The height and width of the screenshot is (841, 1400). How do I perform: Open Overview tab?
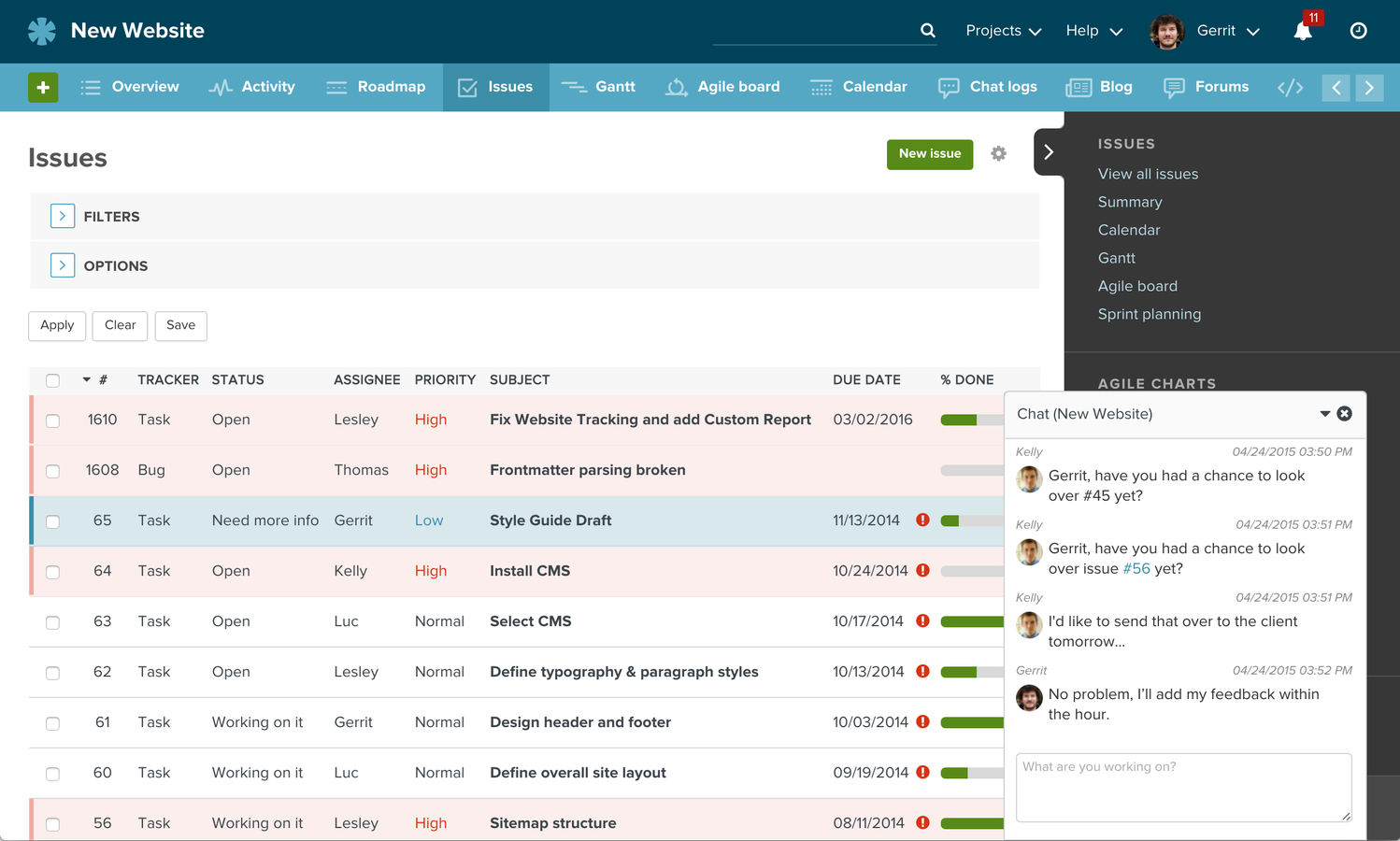pyautogui.click(x=130, y=87)
